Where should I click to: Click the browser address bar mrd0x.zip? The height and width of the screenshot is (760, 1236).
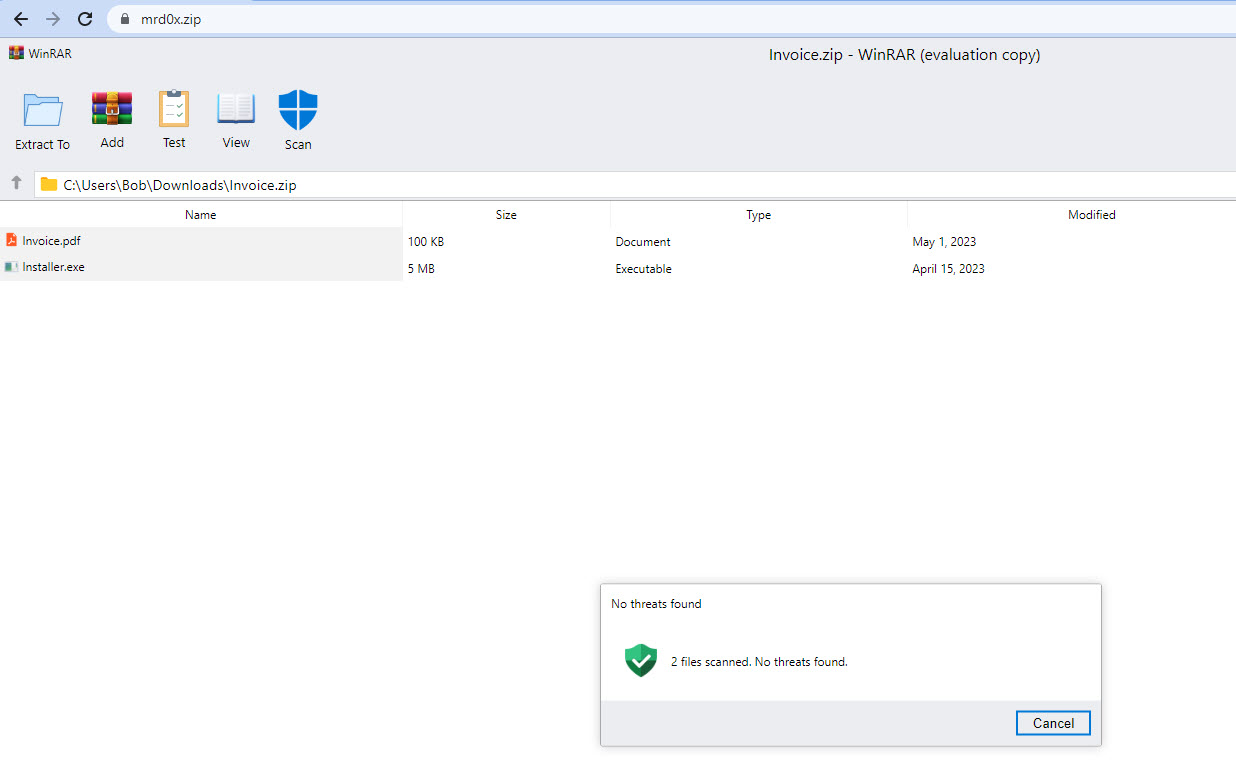coord(670,19)
